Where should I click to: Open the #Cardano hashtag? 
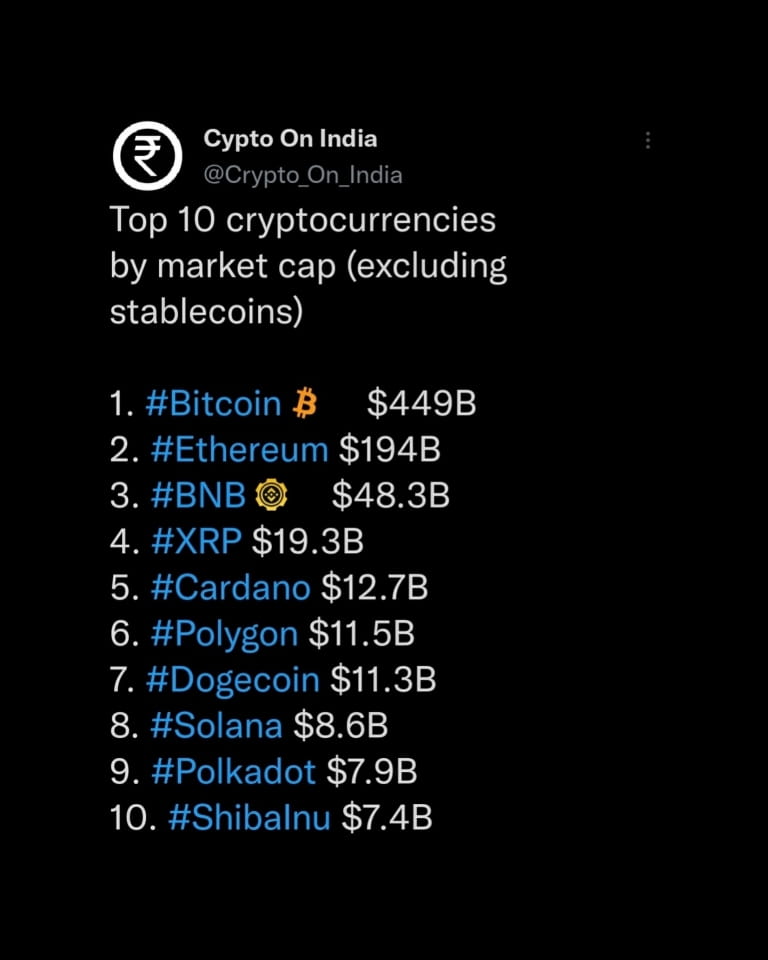(x=228, y=587)
